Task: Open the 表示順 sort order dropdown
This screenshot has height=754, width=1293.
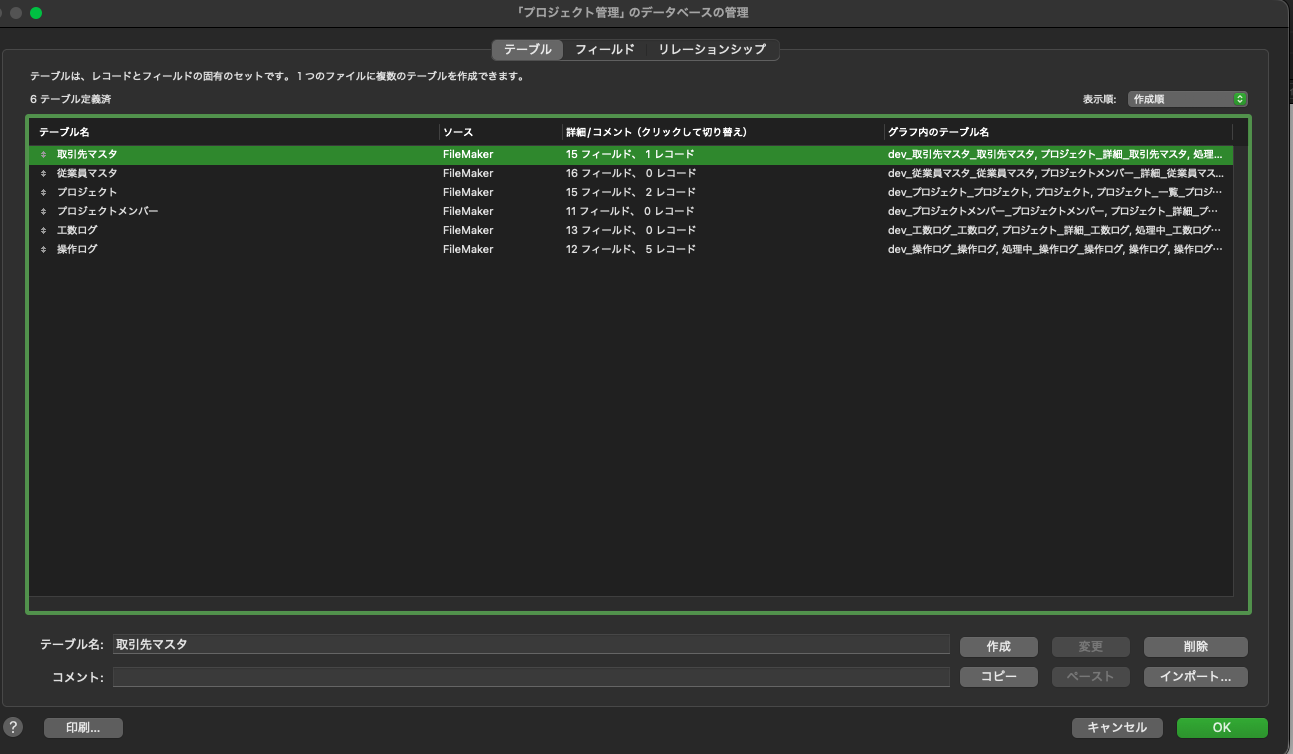Action: pyautogui.click(x=1188, y=99)
